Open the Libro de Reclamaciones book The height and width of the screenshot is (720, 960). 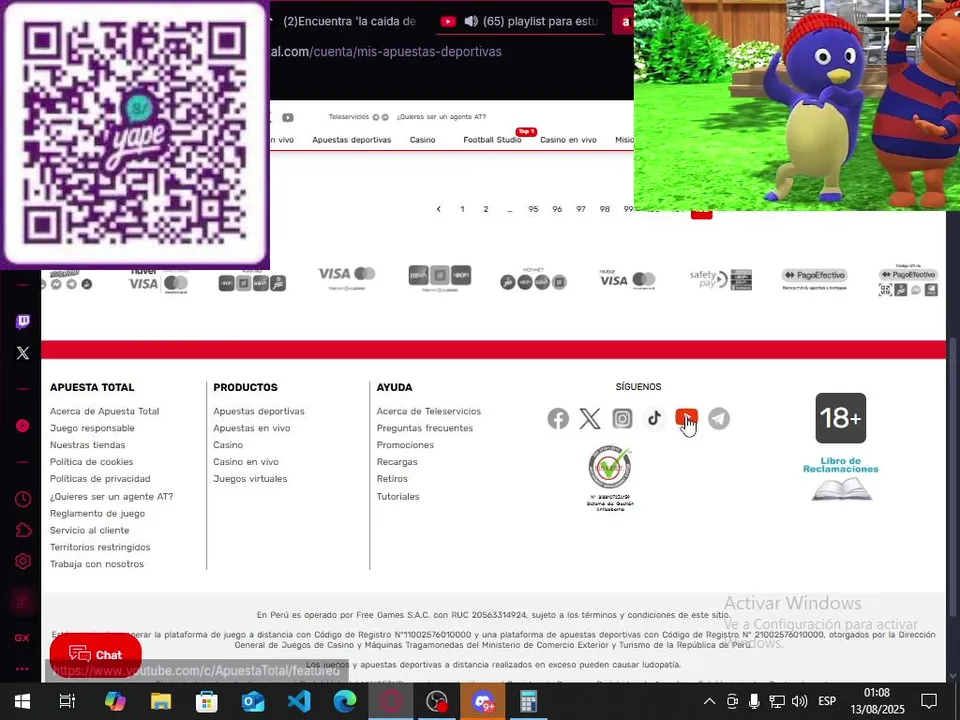(841, 478)
